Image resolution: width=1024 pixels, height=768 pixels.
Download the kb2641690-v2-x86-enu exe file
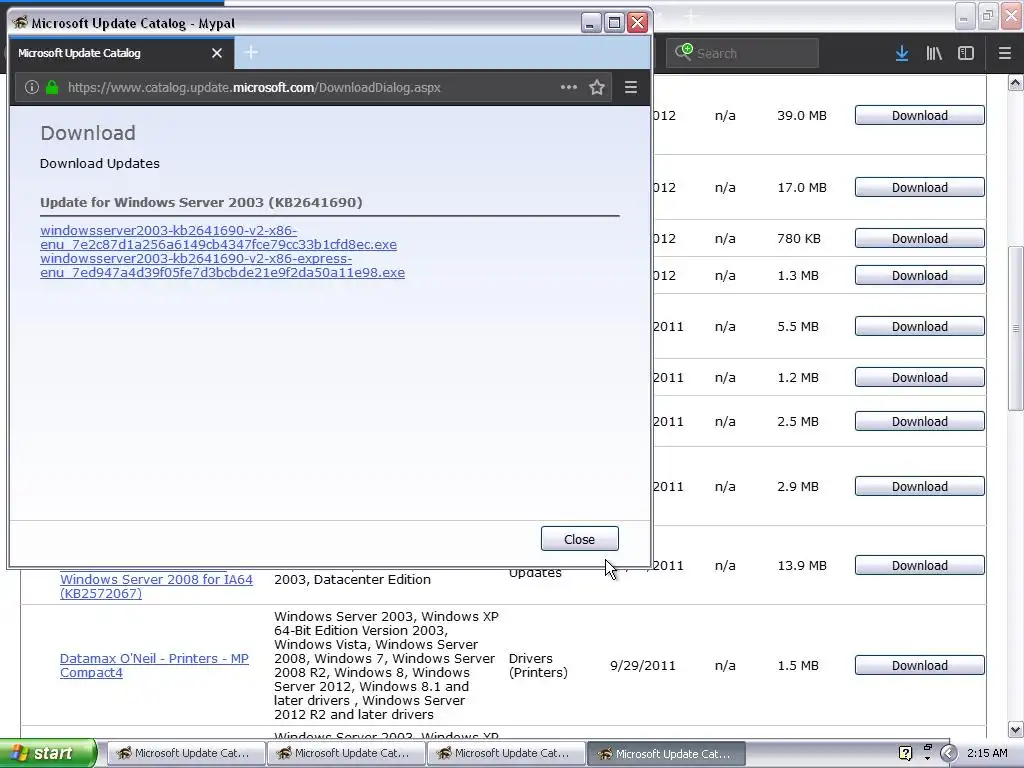(218, 237)
